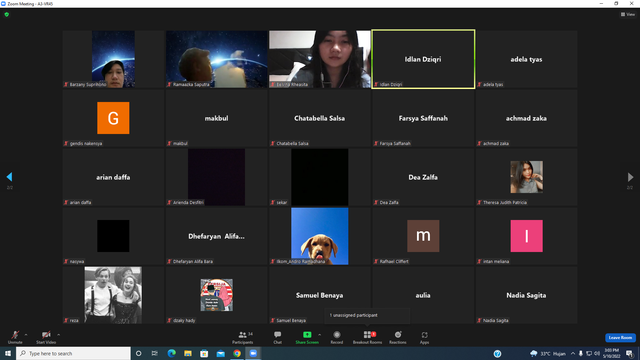Click the dog avatar of Ikom_Andro Ramadhana
The image size is (640, 360).
320,236
